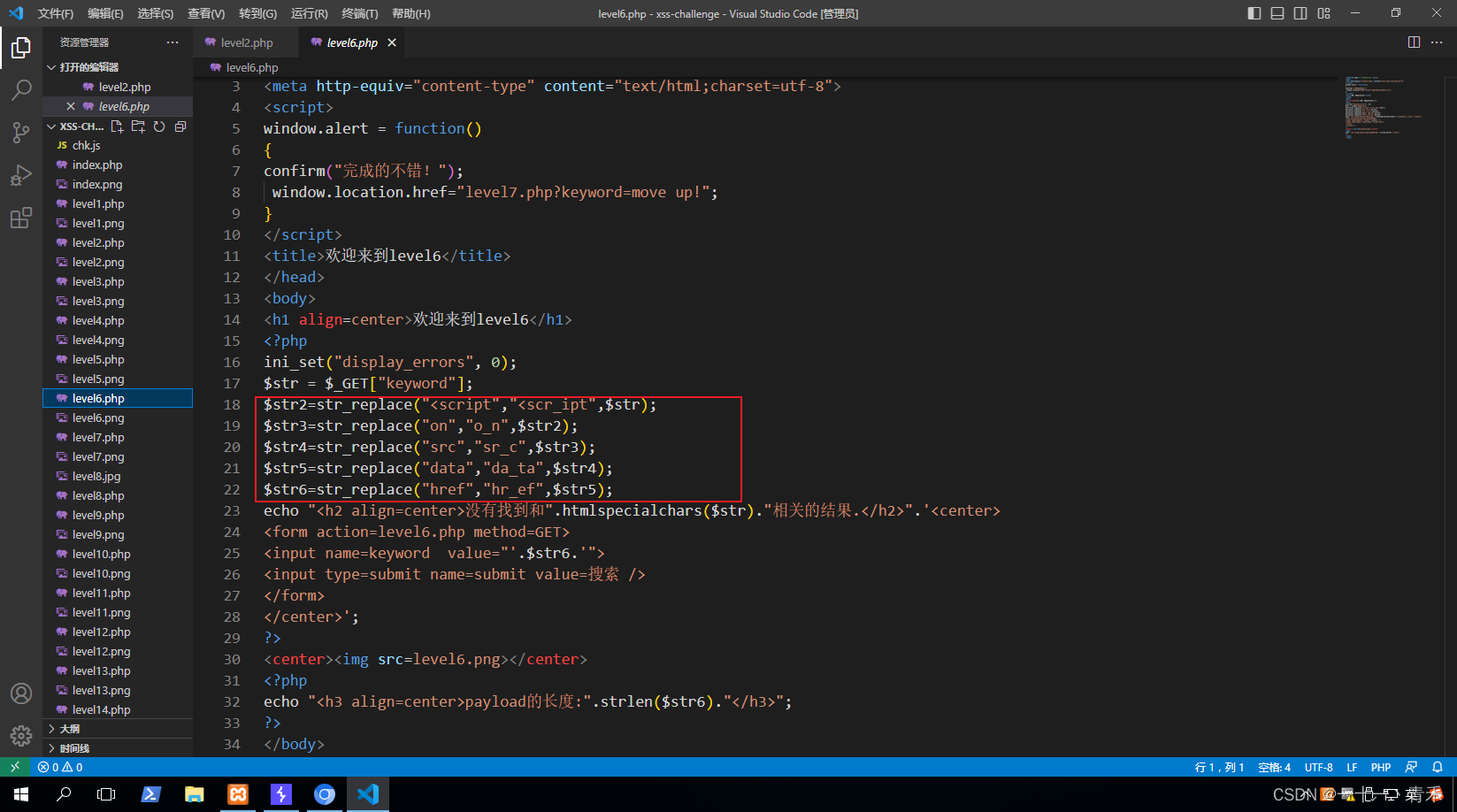Open the 终端(T) menu
Image resolution: width=1457 pixels, height=812 pixels.
coord(360,13)
